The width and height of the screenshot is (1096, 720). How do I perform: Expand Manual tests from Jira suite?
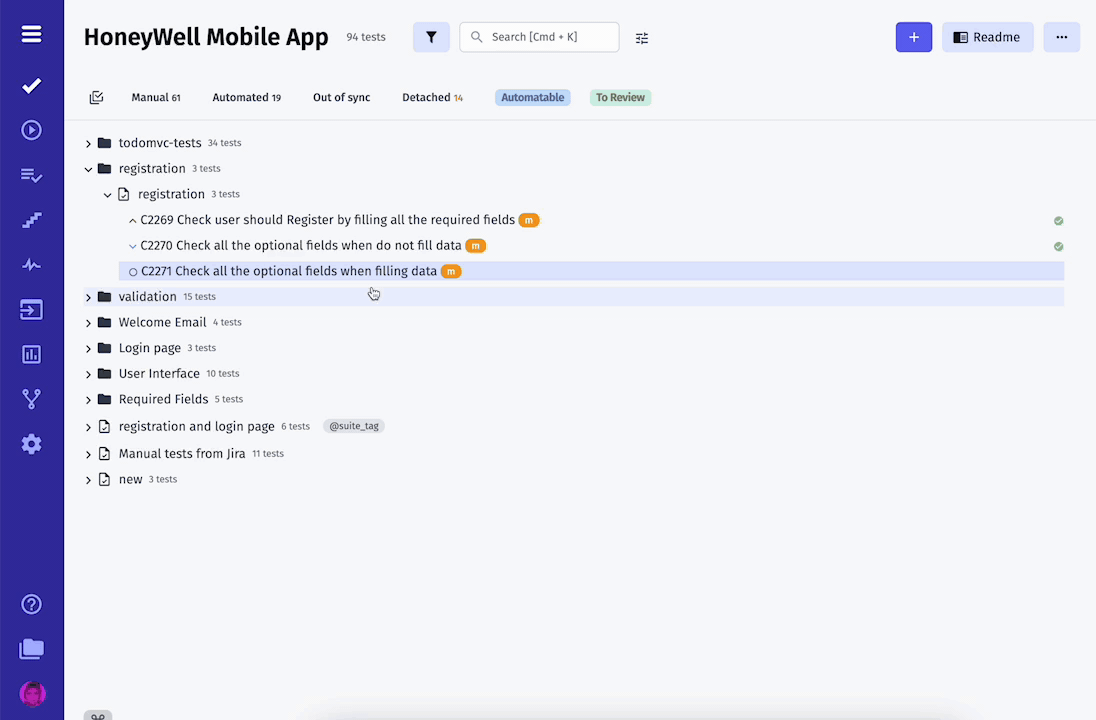88,454
